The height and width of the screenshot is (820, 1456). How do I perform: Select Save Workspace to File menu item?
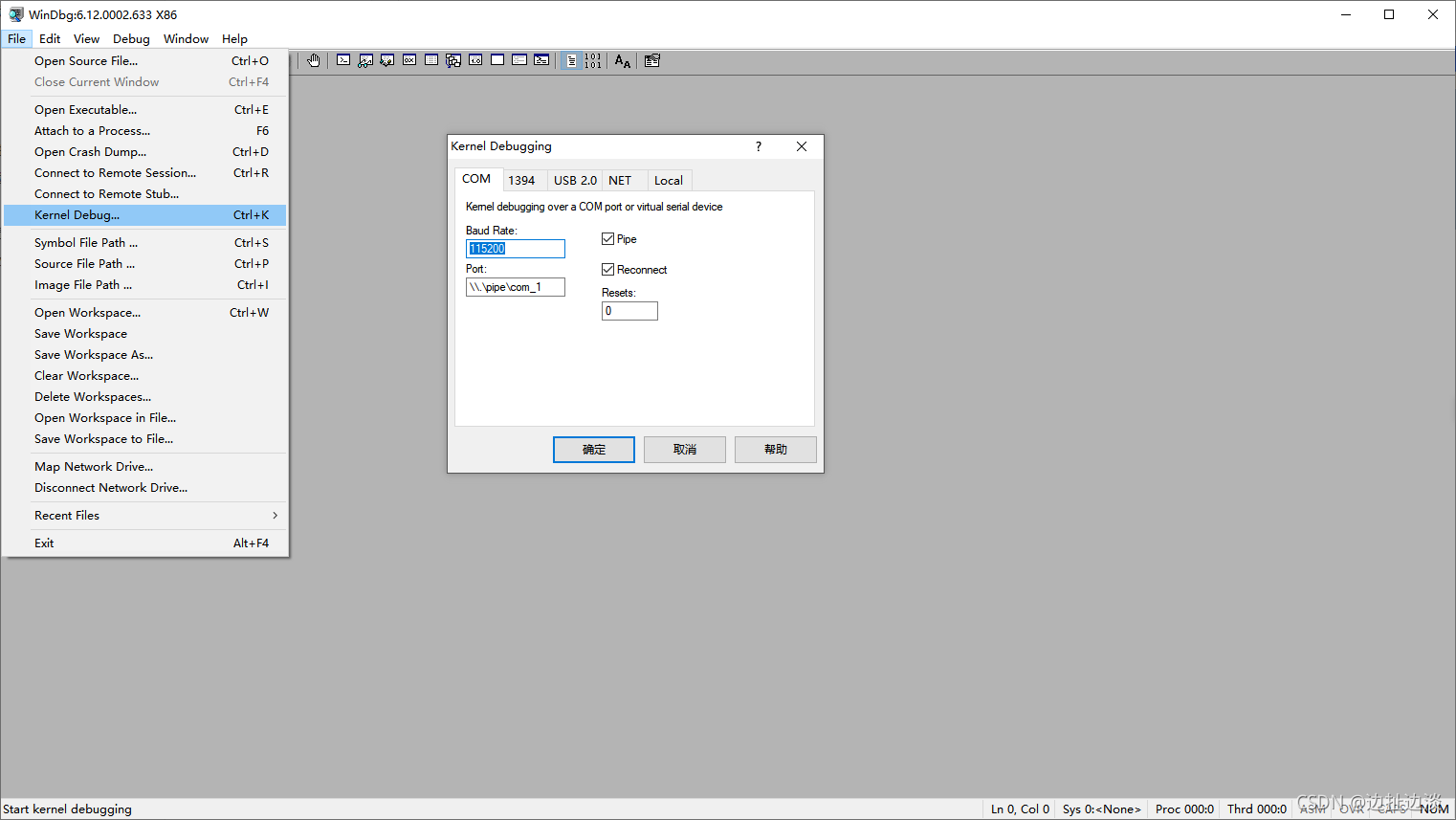tap(145, 439)
